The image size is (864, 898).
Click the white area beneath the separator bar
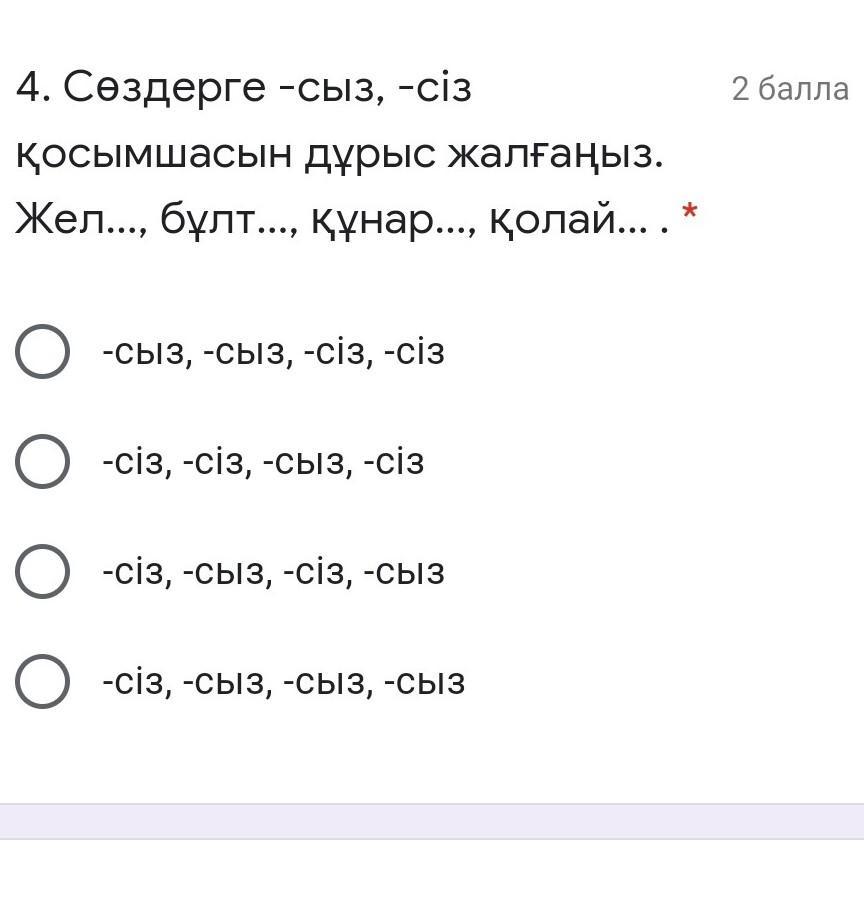[x=432, y=868]
